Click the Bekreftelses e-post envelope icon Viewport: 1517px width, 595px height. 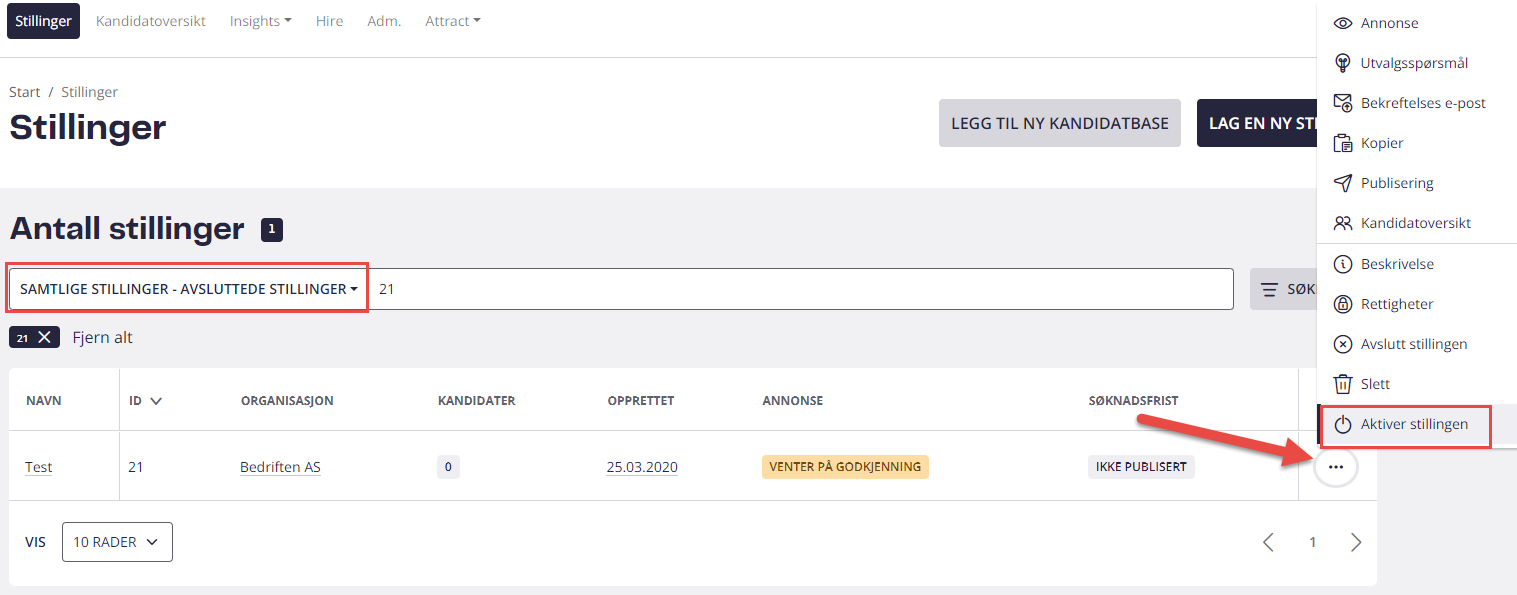click(1343, 103)
